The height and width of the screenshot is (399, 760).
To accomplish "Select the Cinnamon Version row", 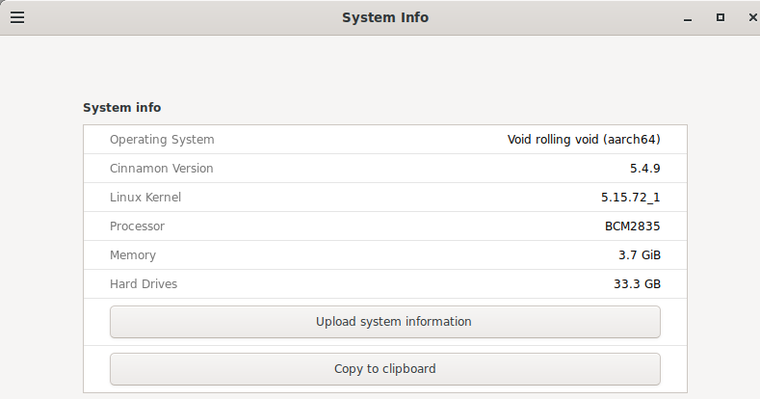I will (x=385, y=168).
